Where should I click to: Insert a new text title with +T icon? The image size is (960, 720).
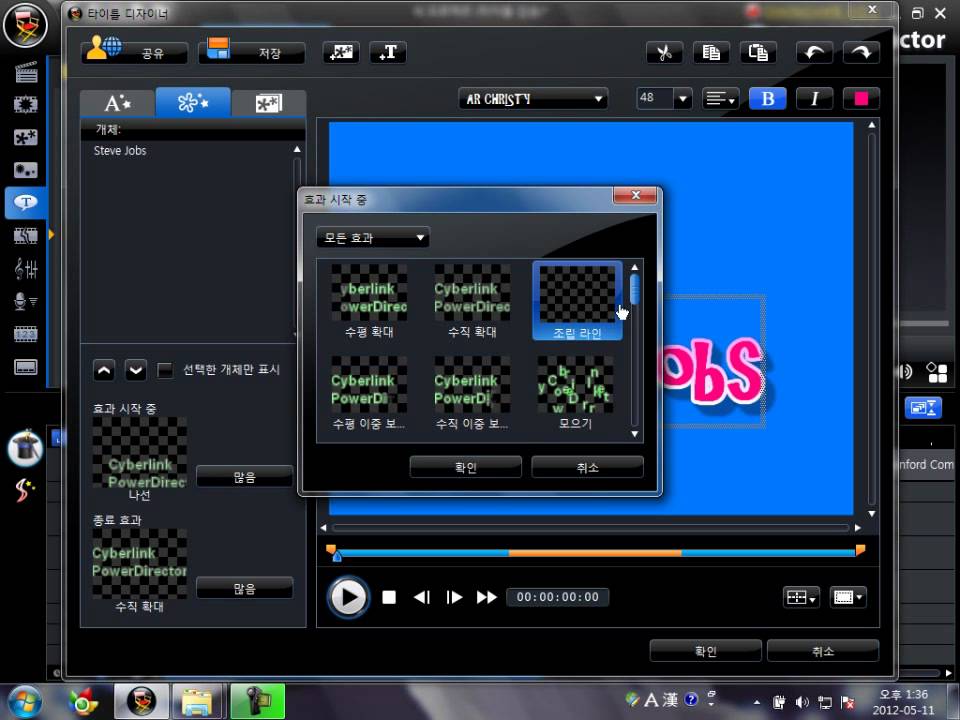[x=388, y=53]
